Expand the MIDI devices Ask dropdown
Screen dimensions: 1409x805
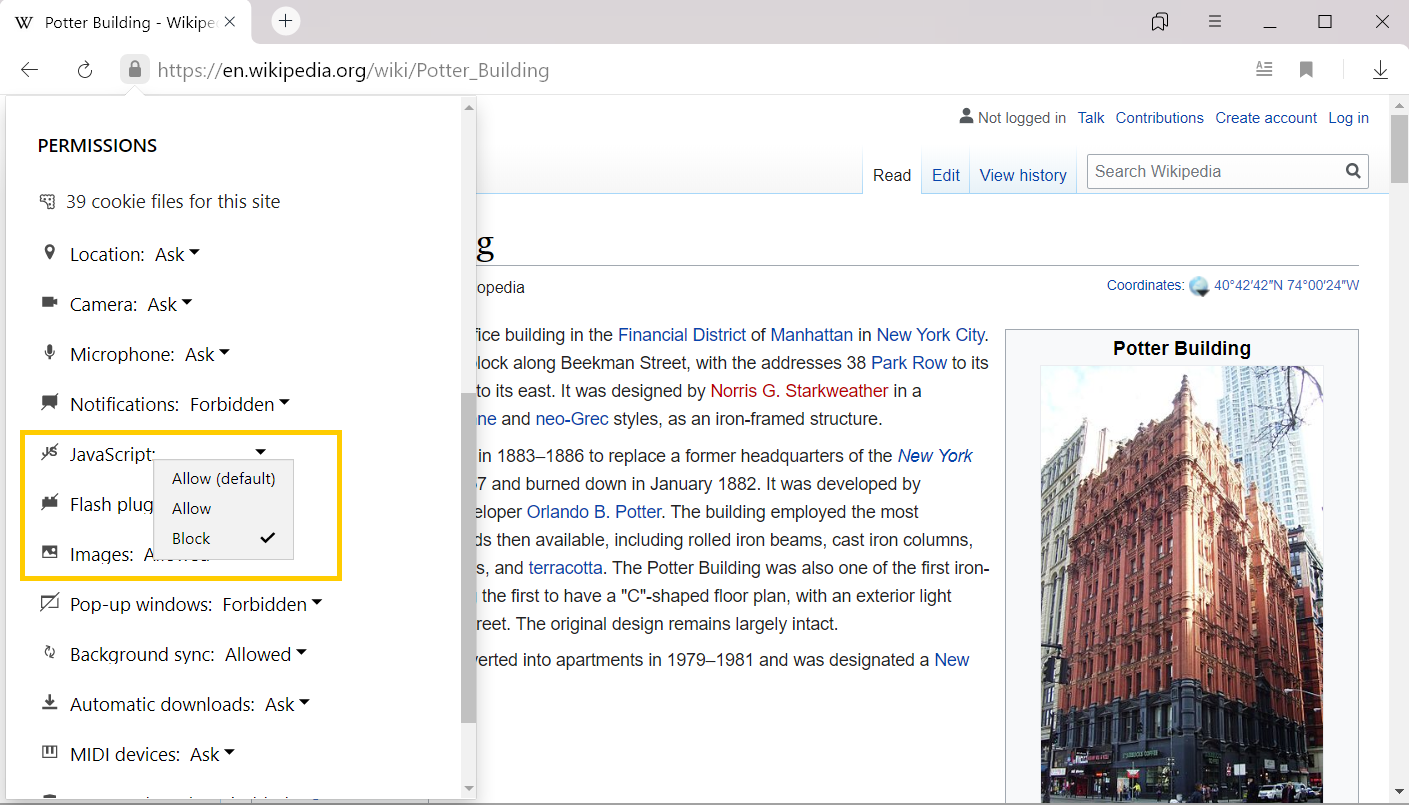(213, 754)
